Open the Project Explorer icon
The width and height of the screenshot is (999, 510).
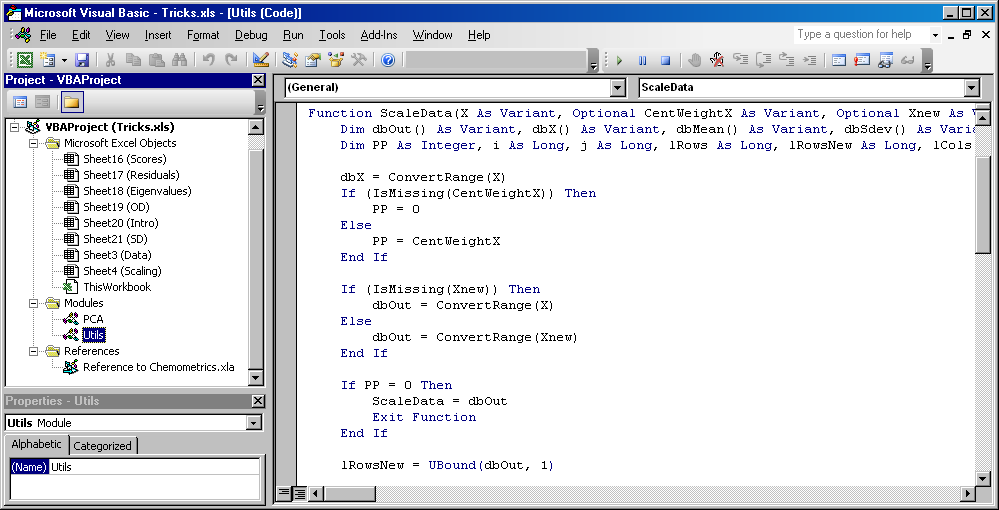coord(289,60)
